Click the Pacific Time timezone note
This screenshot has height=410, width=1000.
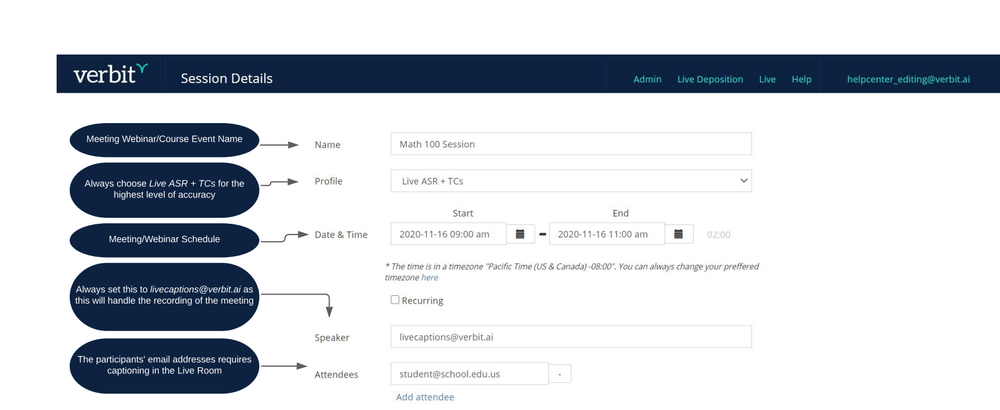click(x=571, y=272)
